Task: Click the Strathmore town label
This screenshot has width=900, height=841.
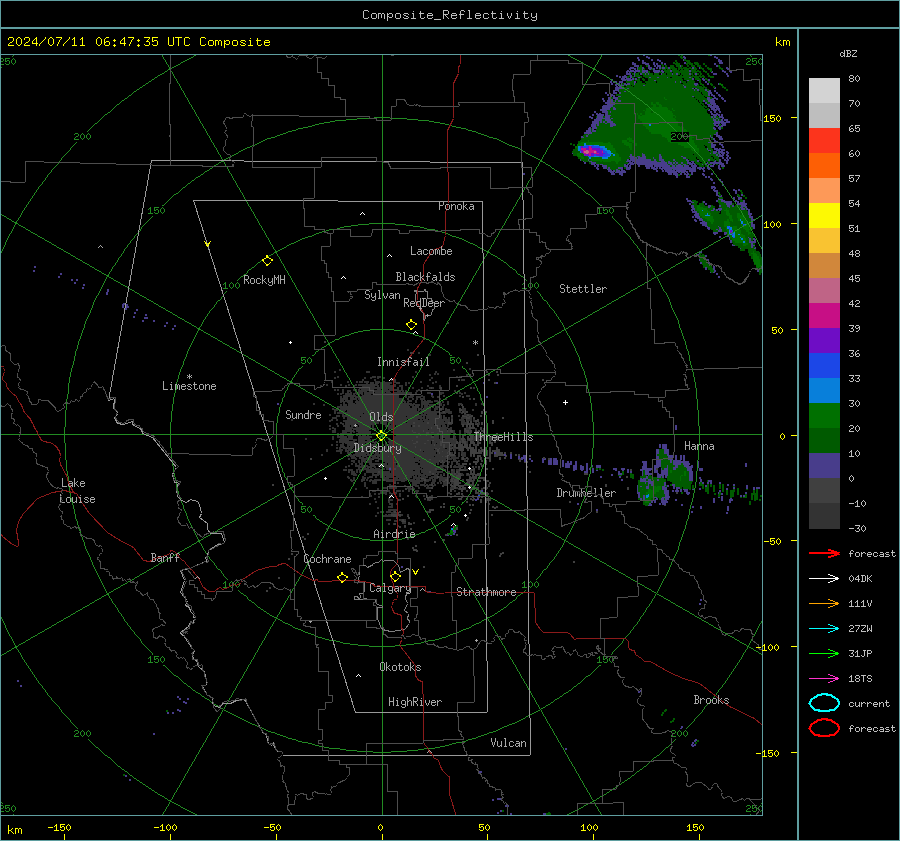Action: coord(486,592)
